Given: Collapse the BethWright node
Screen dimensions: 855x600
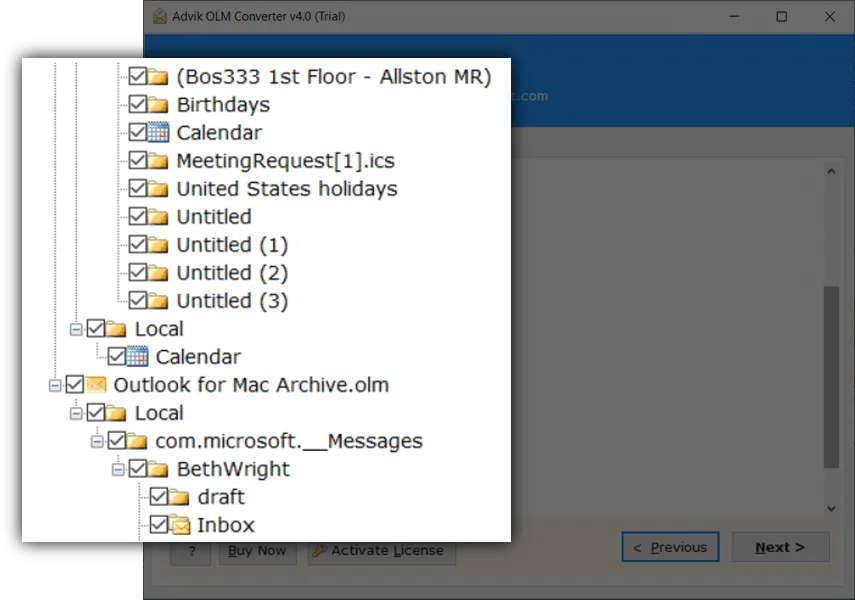Looking at the screenshot, I should 118,470.
